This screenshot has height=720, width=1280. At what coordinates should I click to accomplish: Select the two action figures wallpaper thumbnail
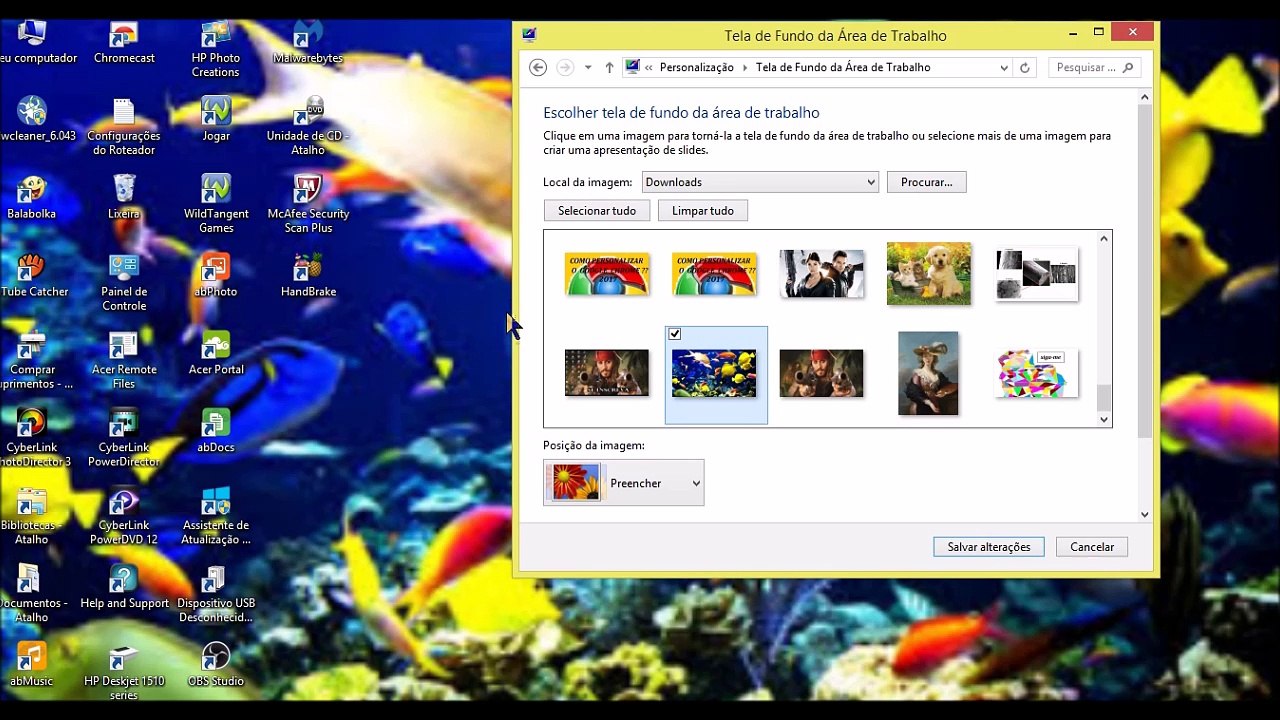pos(821,273)
